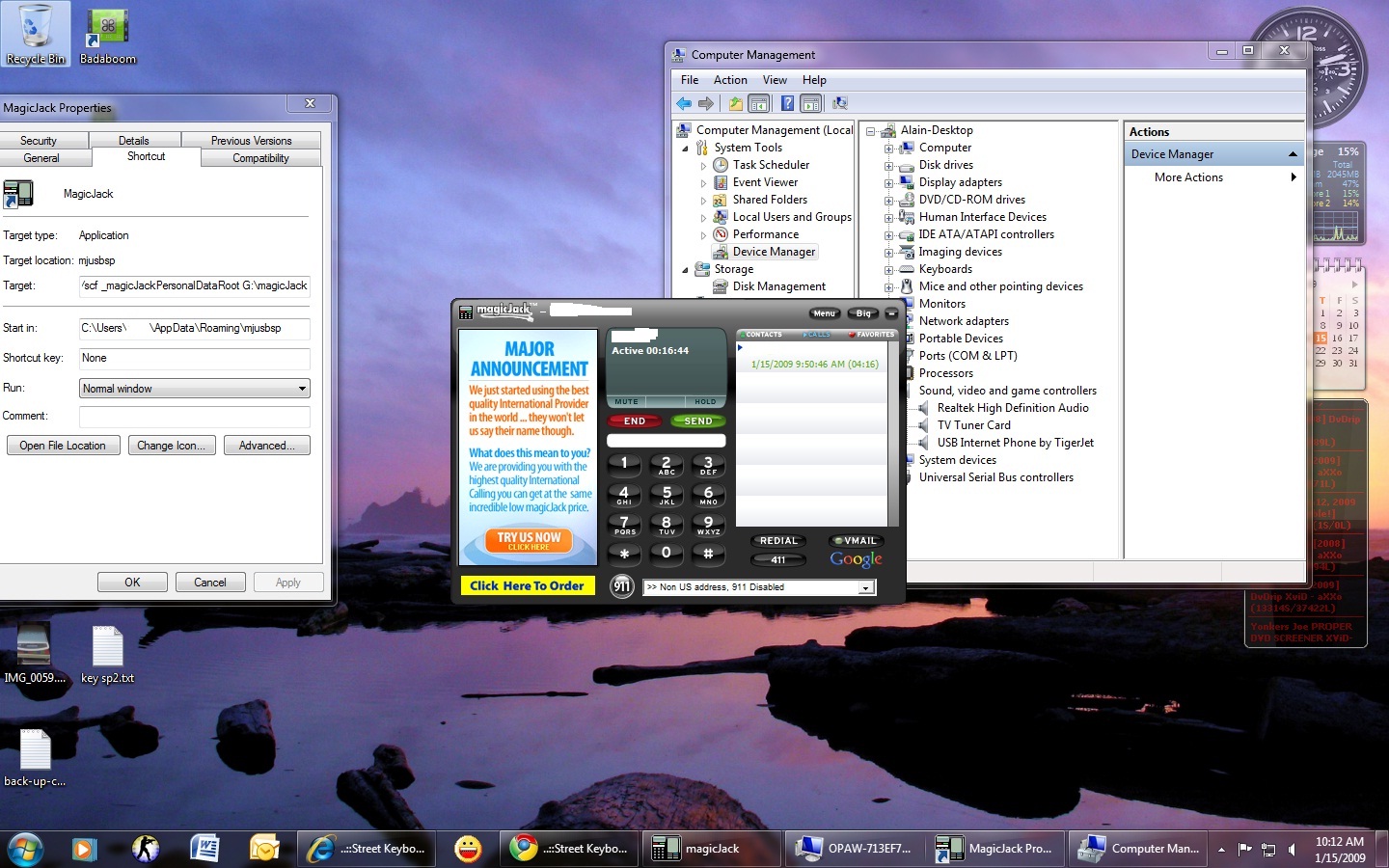This screenshot has height=868, width=1389.
Task: Click the Back arrow in Computer Management toolbar
Action: click(x=684, y=103)
